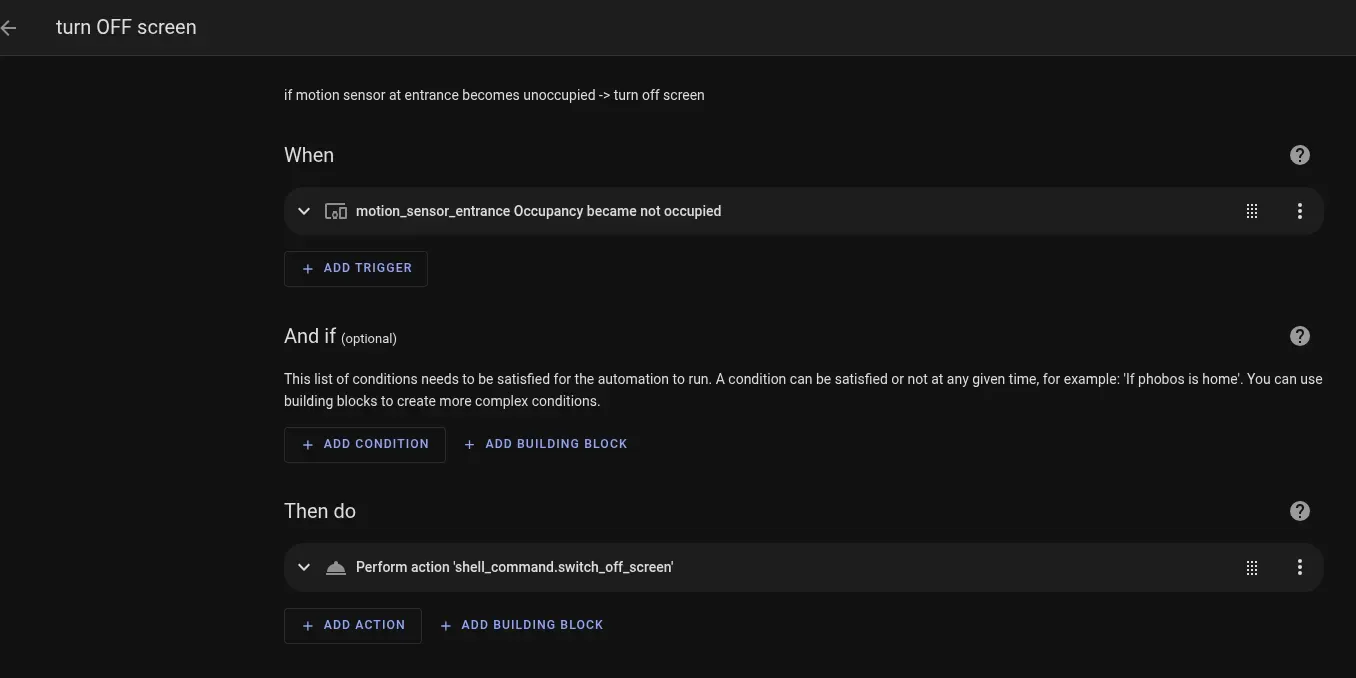Open help for the And if section
The width and height of the screenshot is (1356, 678).
tap(1299, 336)
